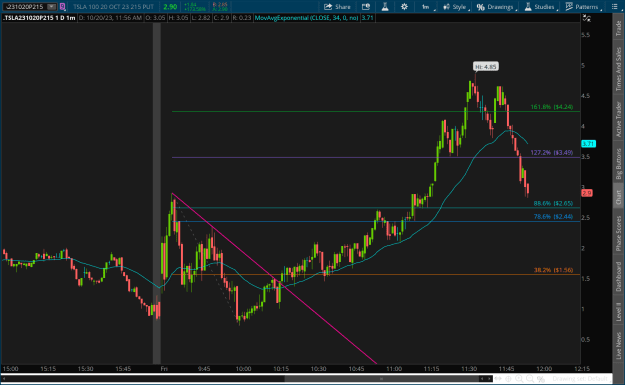Screen dimensions: 625x385
Task: Open the Patterns menu
Action: pyautogui.click(x=583, y=7)
